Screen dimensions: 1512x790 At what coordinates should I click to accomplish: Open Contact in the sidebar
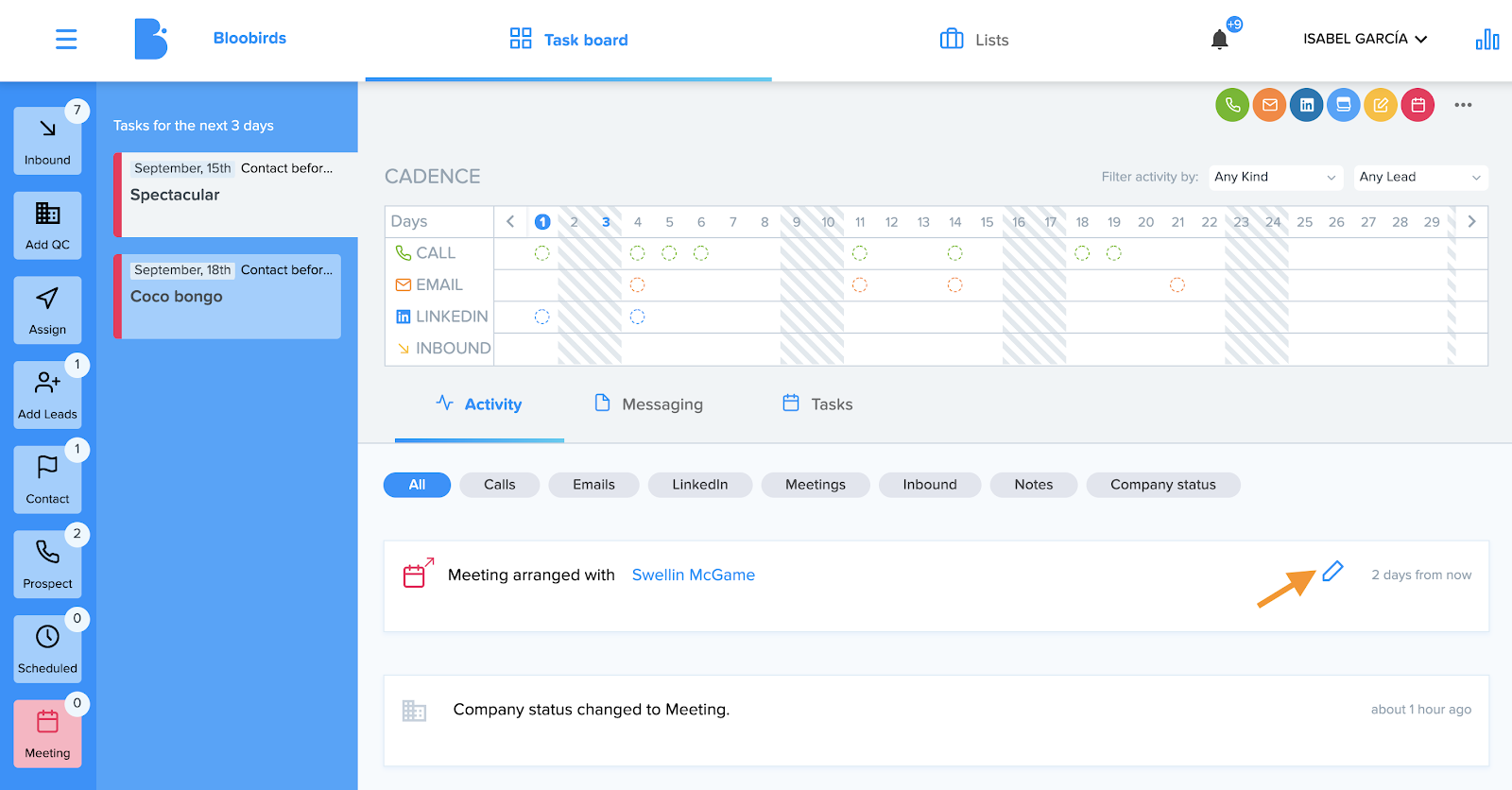(x=47, y=479)
